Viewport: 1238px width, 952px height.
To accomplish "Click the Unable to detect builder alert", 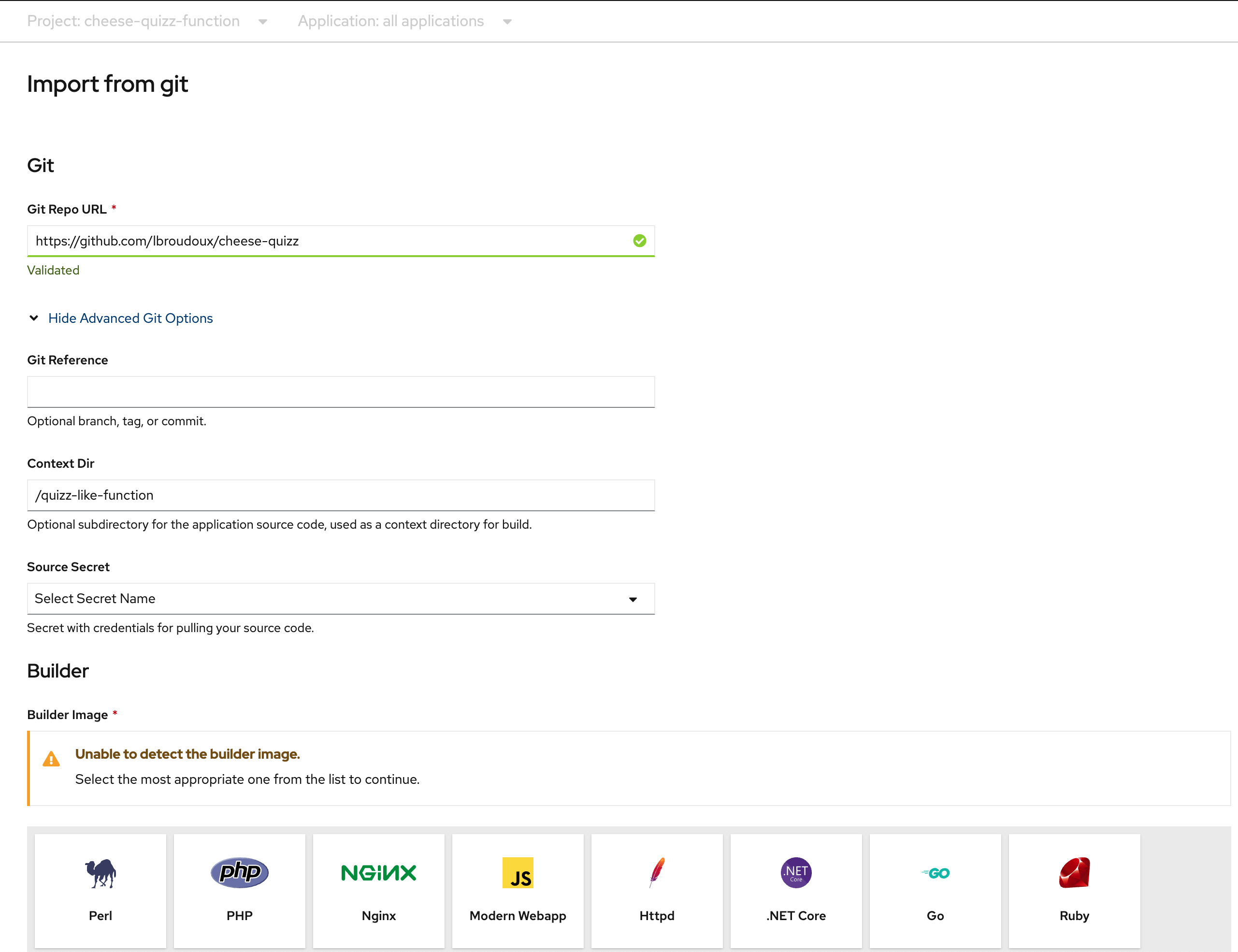I will coord(629,767).
